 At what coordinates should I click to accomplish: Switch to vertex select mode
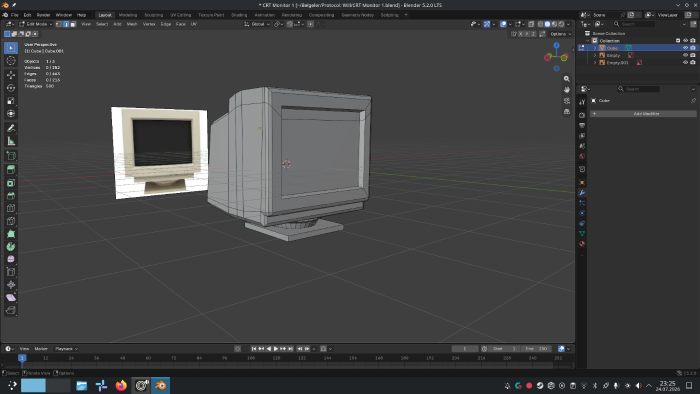58,24
